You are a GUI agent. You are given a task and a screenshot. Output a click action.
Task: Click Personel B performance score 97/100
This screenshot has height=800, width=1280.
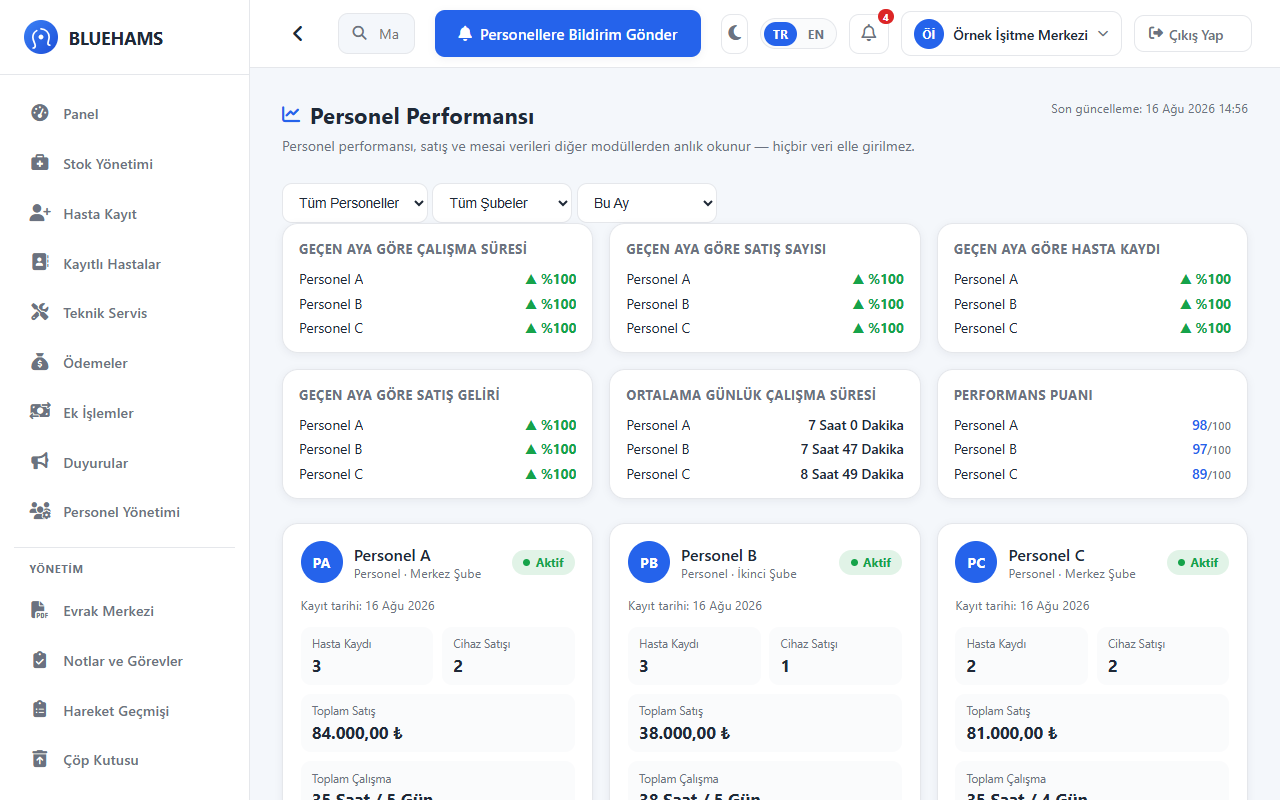[x=1211, y=449]
